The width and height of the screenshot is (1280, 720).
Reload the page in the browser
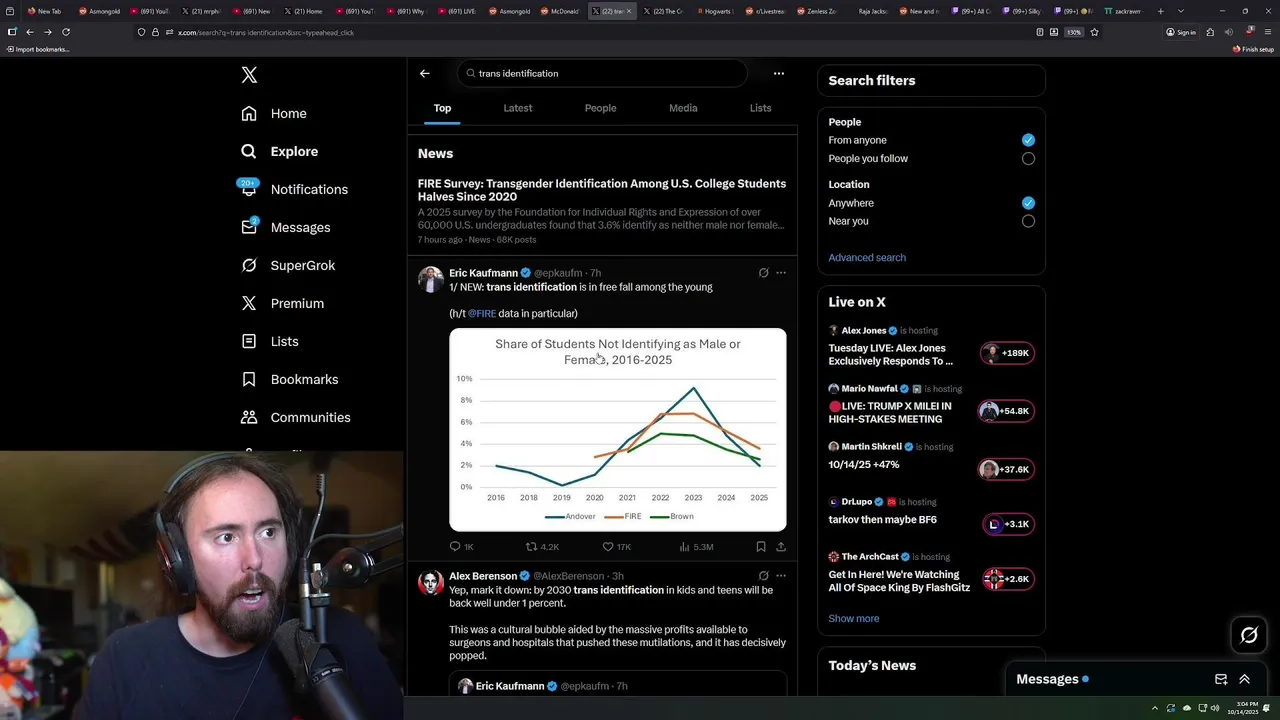66,32
